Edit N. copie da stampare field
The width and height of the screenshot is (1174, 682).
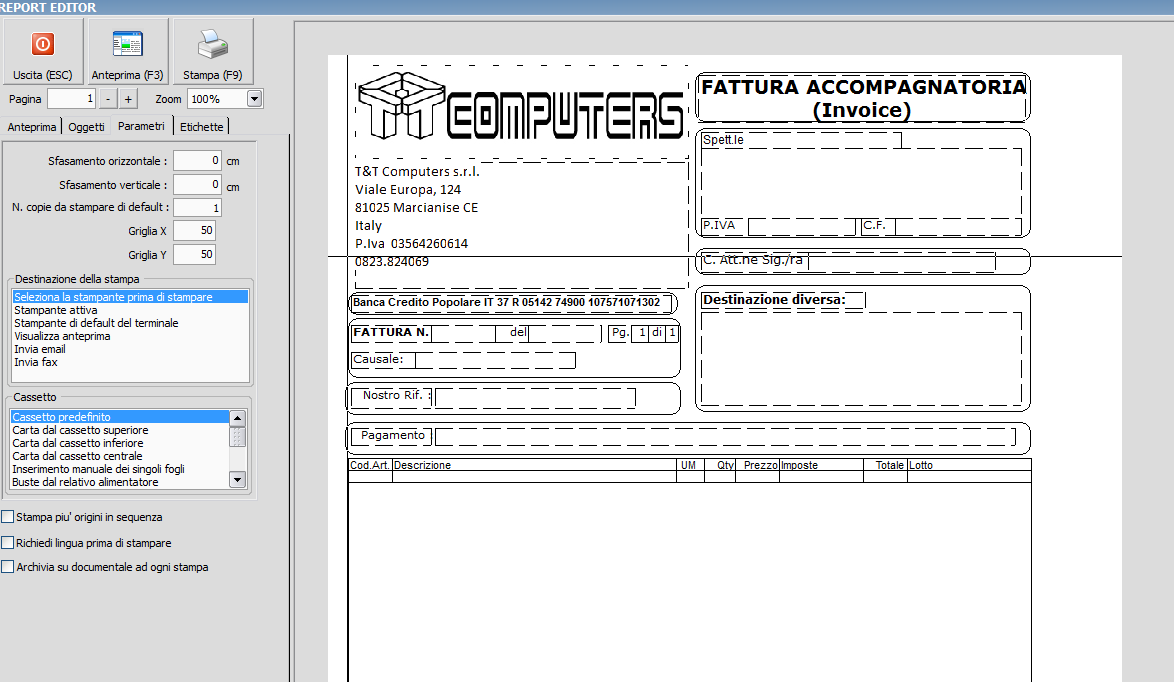[198, 207]
